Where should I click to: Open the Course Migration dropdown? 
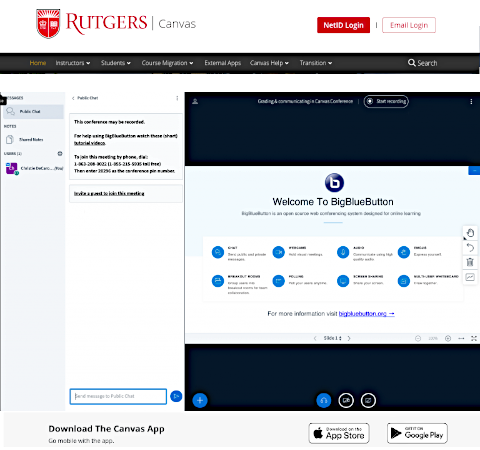pyautogui.click(x=167, y=63)
